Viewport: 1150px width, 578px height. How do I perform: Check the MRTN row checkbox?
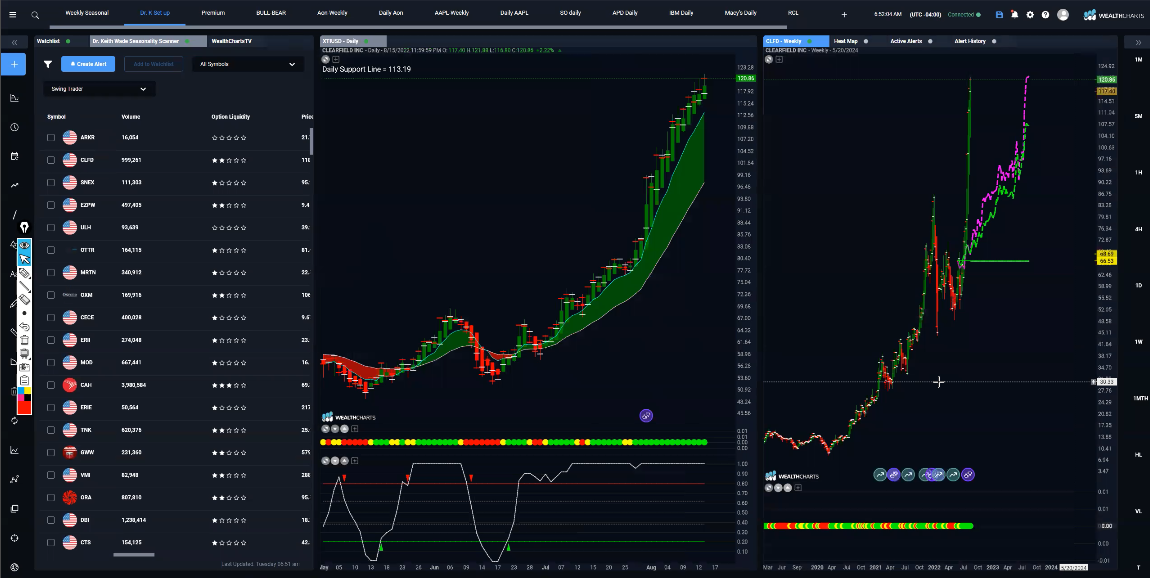51,272
